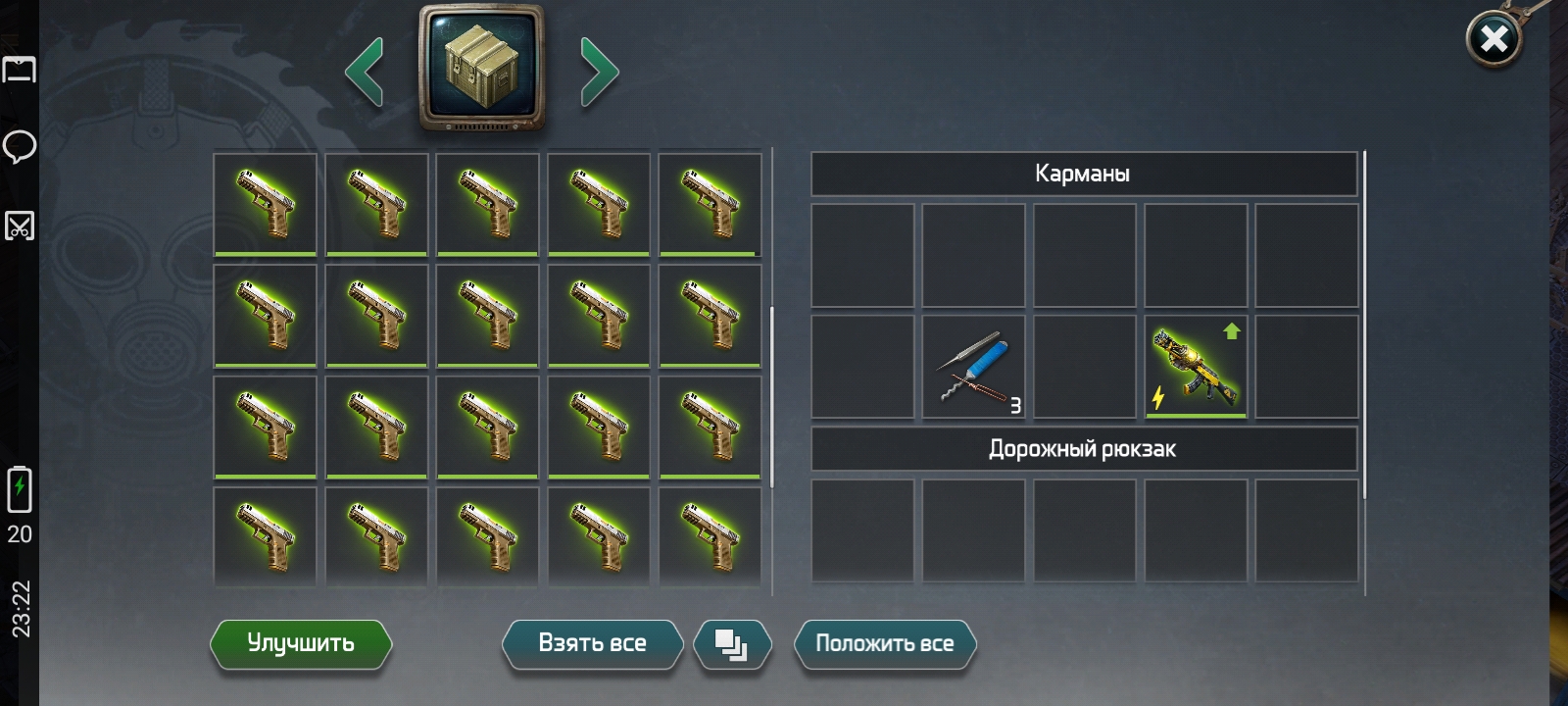Click the Улучшить upgrade button
This screenshot has width=1568, height=706.
point(301,644)
